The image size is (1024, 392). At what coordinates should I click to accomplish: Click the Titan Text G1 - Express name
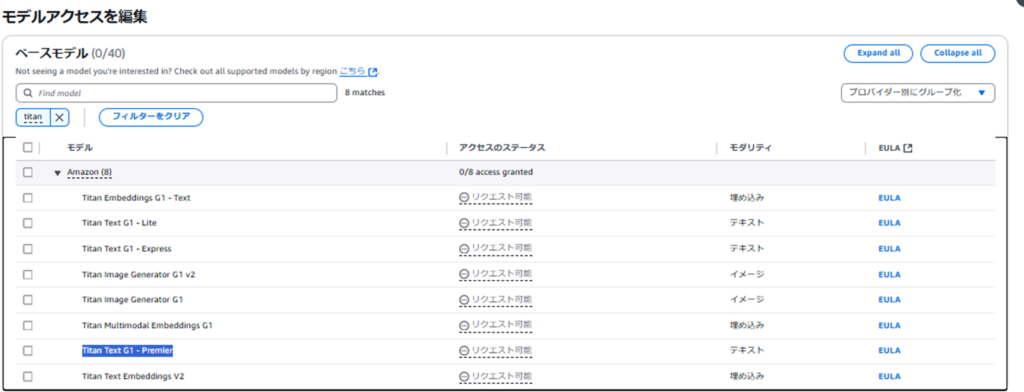tap(127, 249)
